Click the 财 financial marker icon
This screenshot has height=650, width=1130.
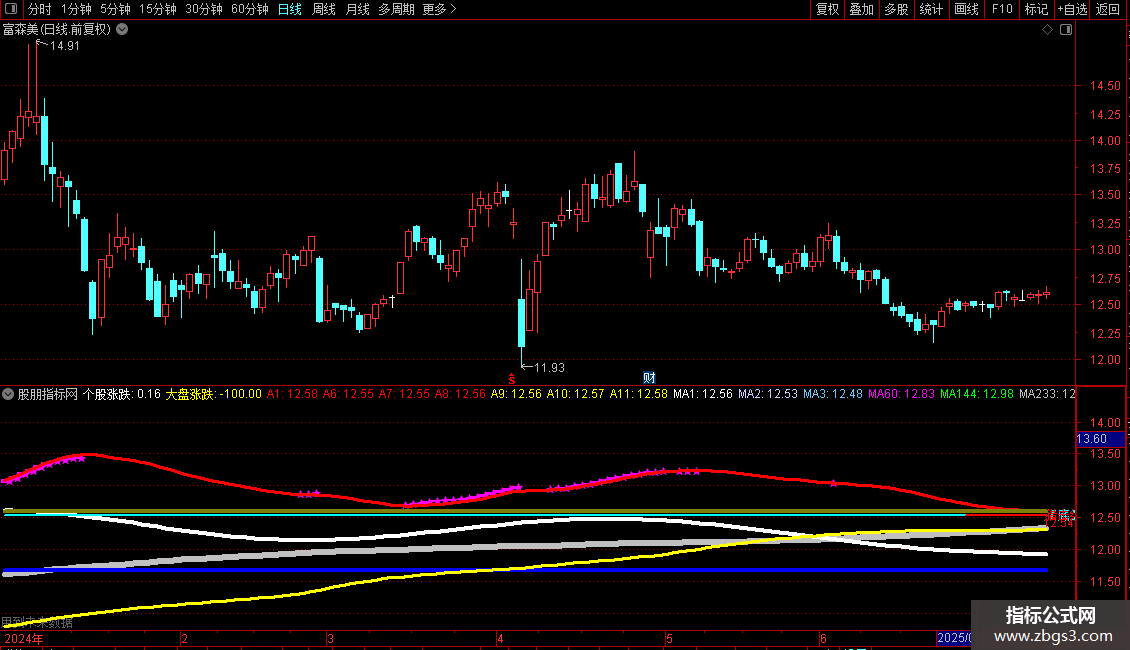point(649,378)
